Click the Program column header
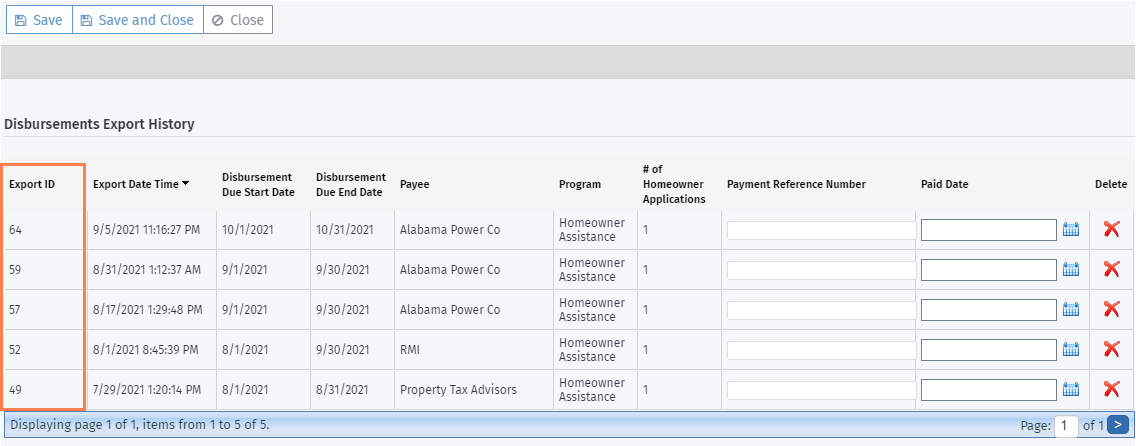 [580, 184]
